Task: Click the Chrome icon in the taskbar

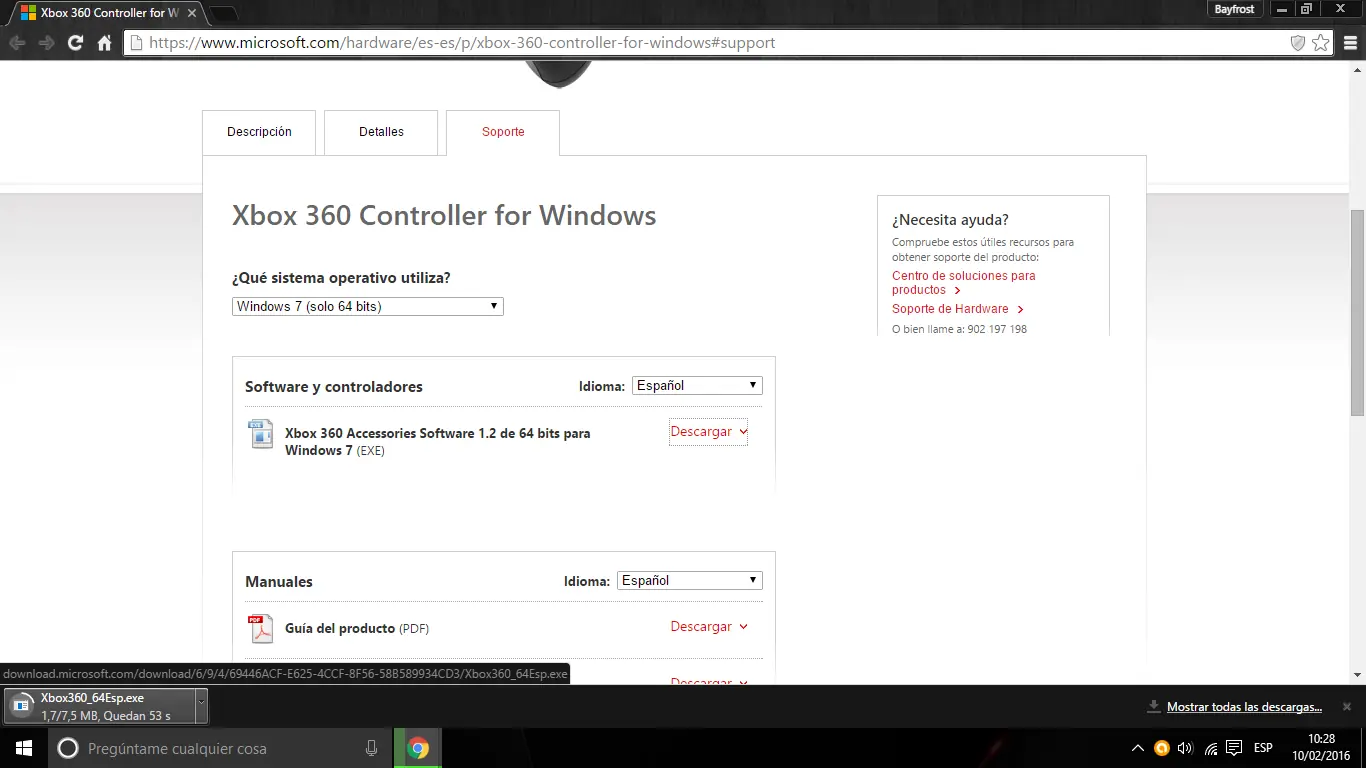Action: tap(418, 748)
